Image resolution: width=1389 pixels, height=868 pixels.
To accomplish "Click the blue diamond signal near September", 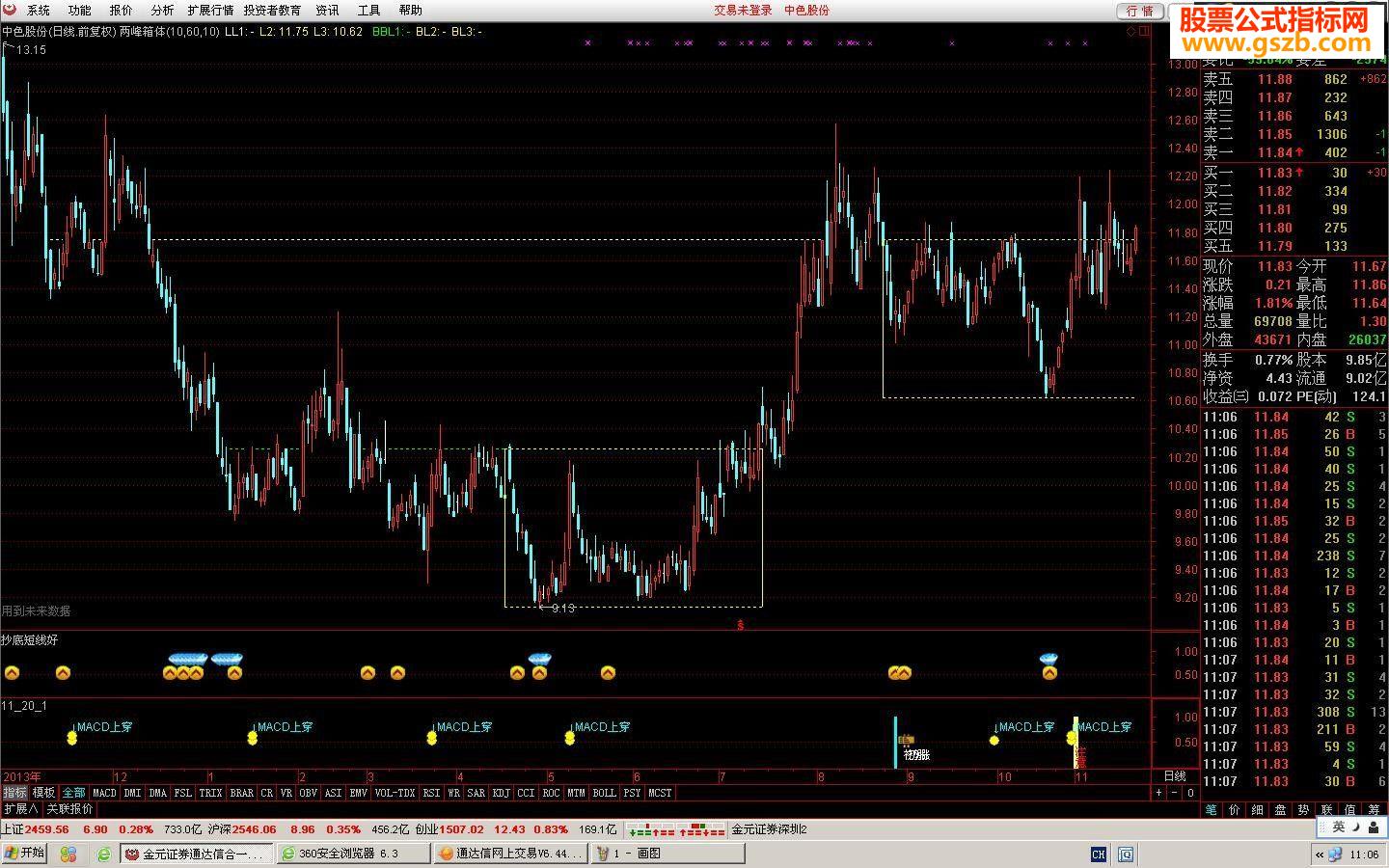I will 1049,659.
